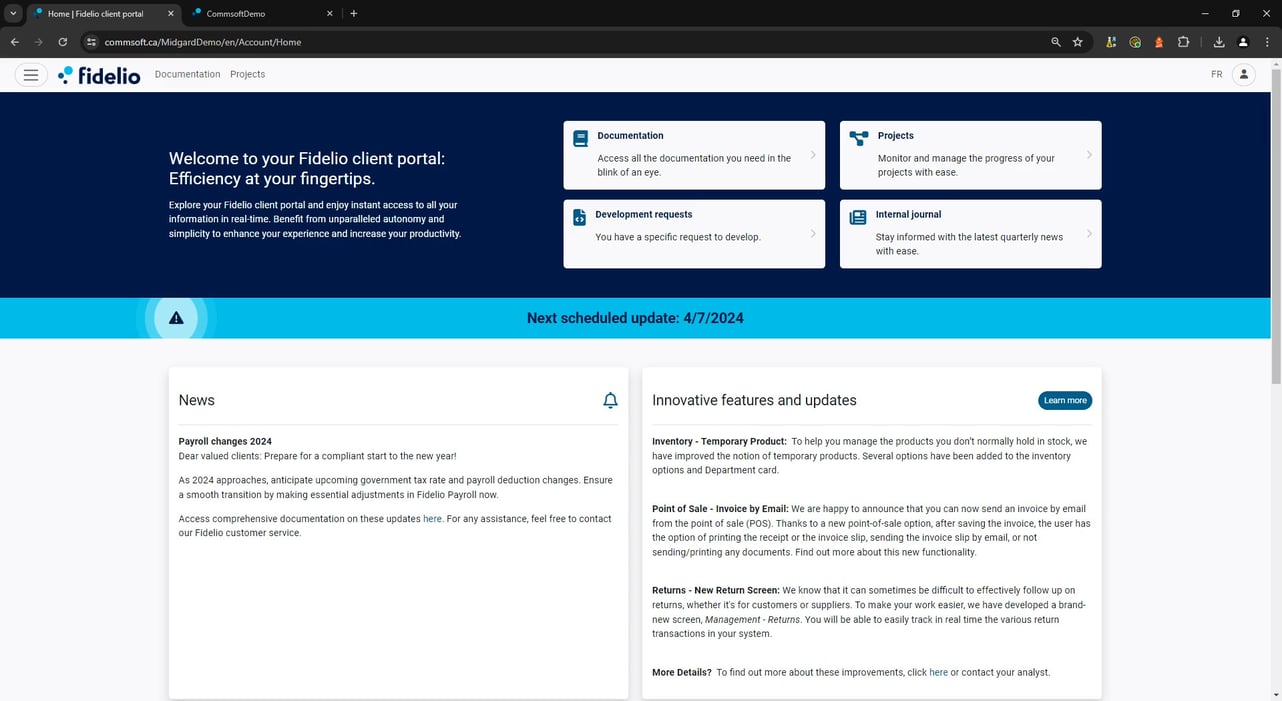This screenshot has height=701, width=1282.
Task: Click the 'News' section heading
Action: click(196, 400)
